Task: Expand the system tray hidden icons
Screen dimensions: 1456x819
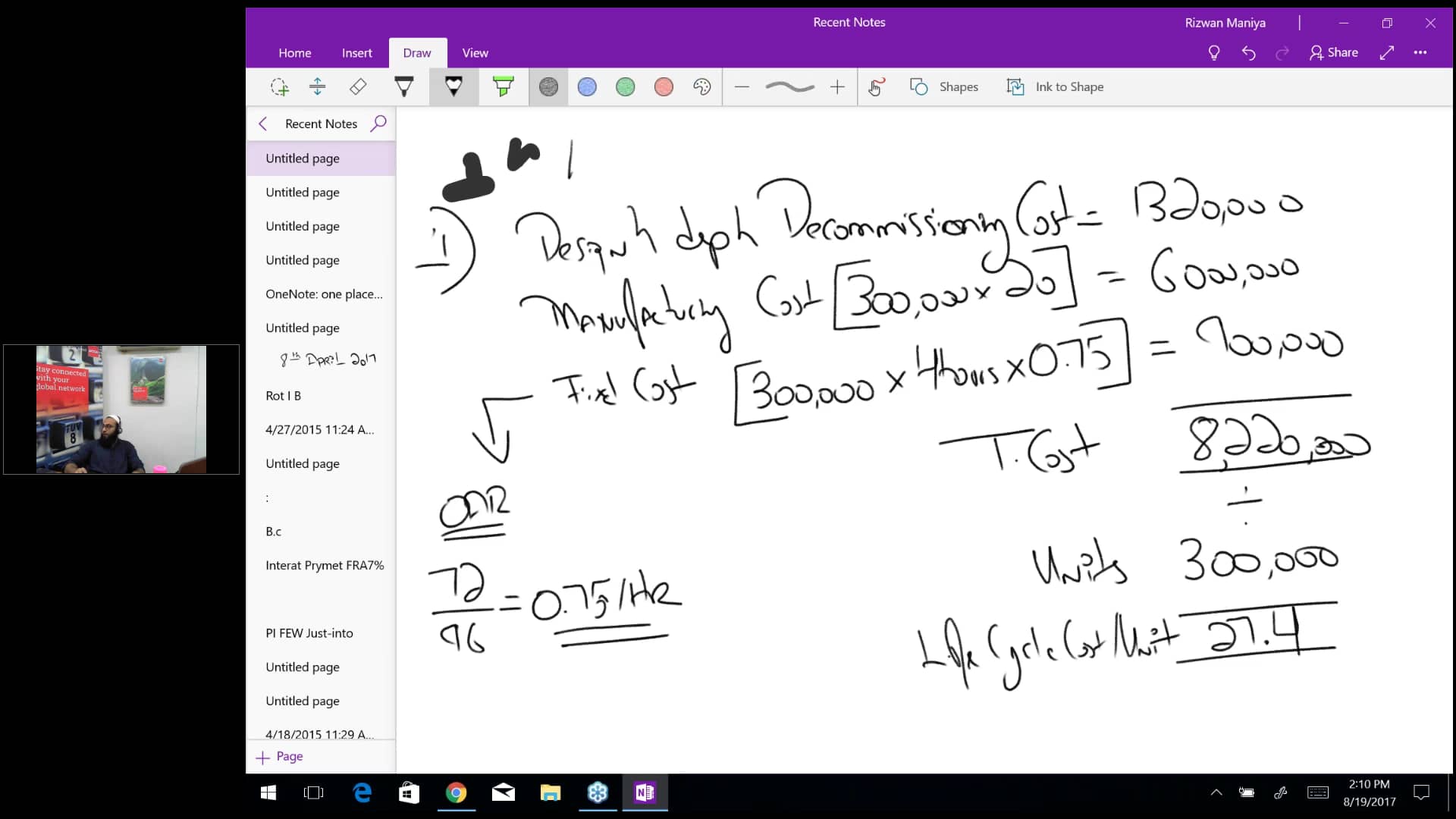Action: coord(1216,792)
